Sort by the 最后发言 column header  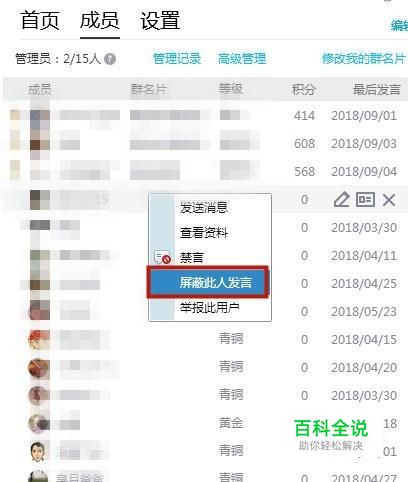point(377,89)
